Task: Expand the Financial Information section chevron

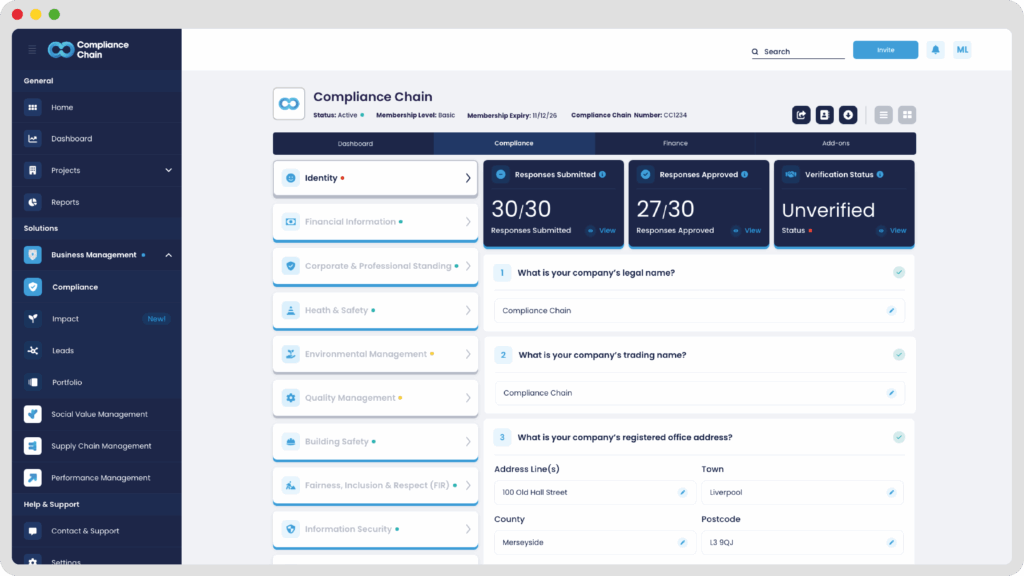Action: tap(468, 221)
